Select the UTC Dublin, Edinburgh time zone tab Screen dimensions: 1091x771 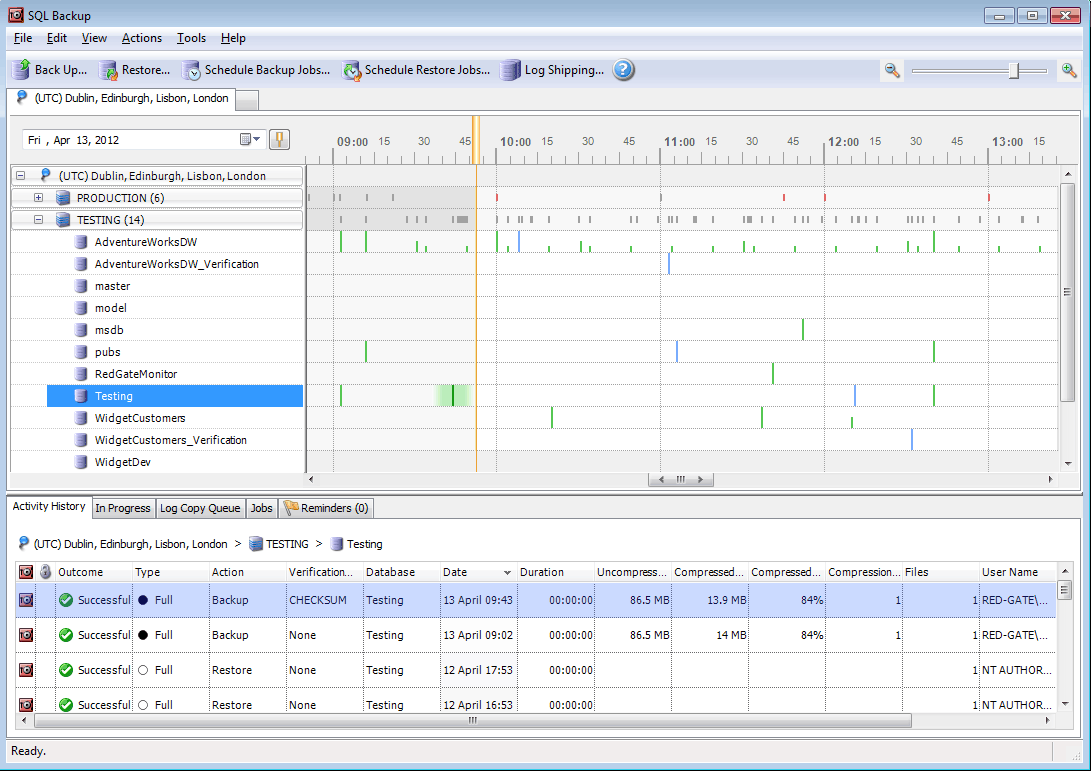(x=122, y=98)
